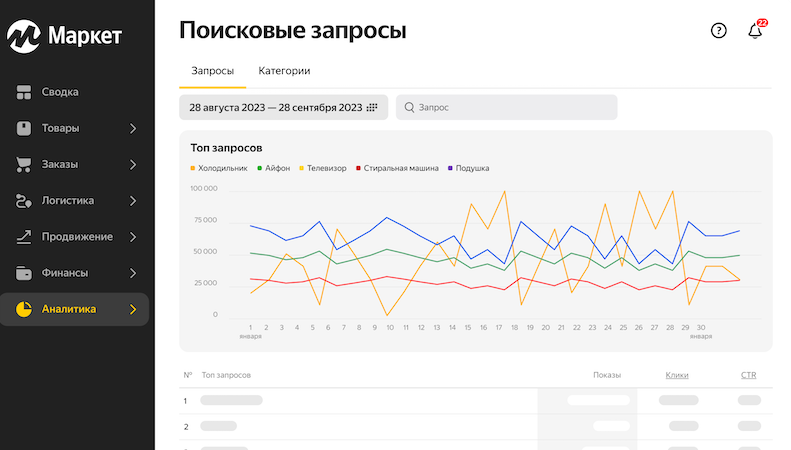791x450 pixels.
Task: Select the Запросы tab
Action: point(212,71)
